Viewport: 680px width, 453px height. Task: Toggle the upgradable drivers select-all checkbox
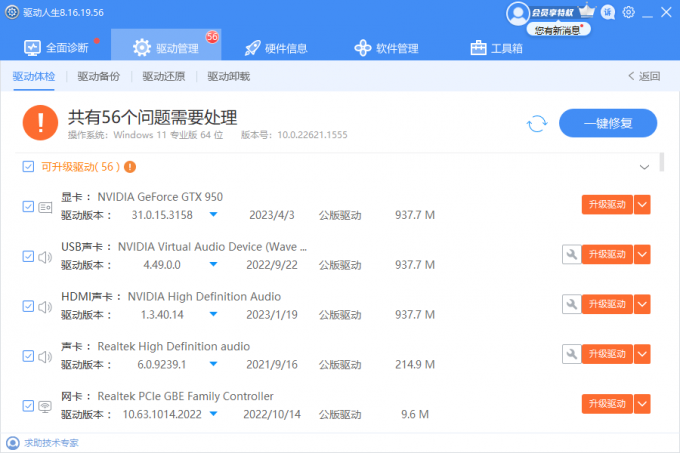(x=26, y=167)
